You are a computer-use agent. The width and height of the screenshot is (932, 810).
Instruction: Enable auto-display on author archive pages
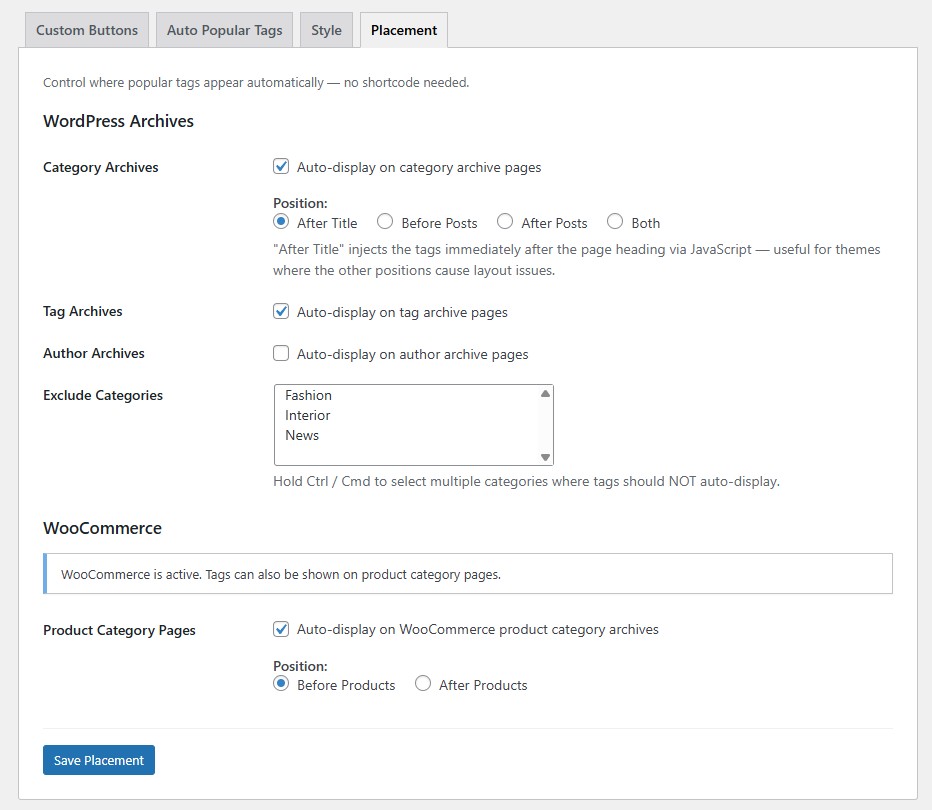tap(281, 353)
